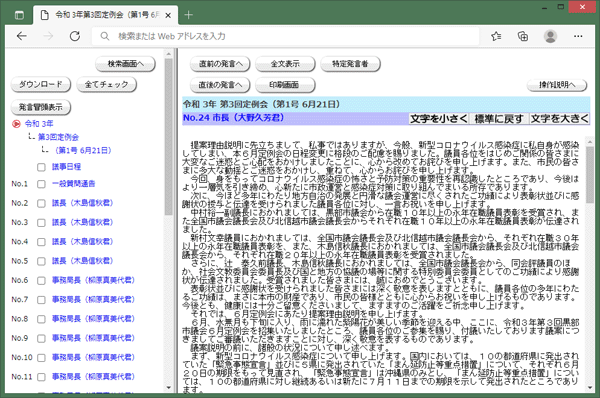
Task: Open the 第3回定例会 tree node
Action: [x=58, y=137]
